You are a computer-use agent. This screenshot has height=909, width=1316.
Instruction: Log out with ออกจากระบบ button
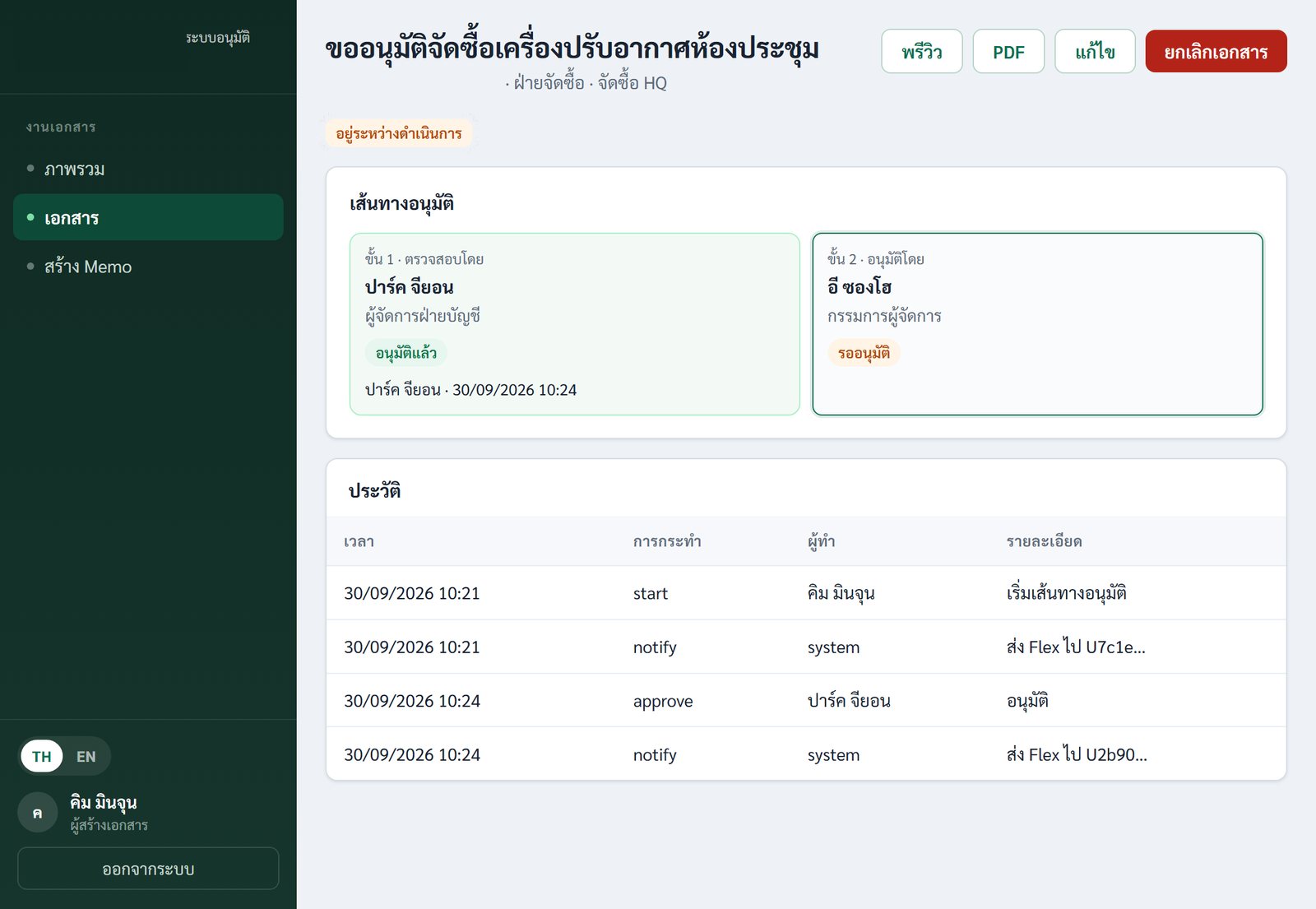pyautogui.click(x=148, y=869)
